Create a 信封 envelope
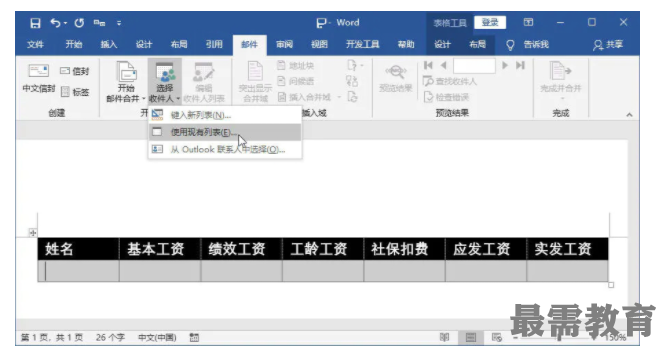Viewport: 662px width, 360px height. (x=75, y=71)
